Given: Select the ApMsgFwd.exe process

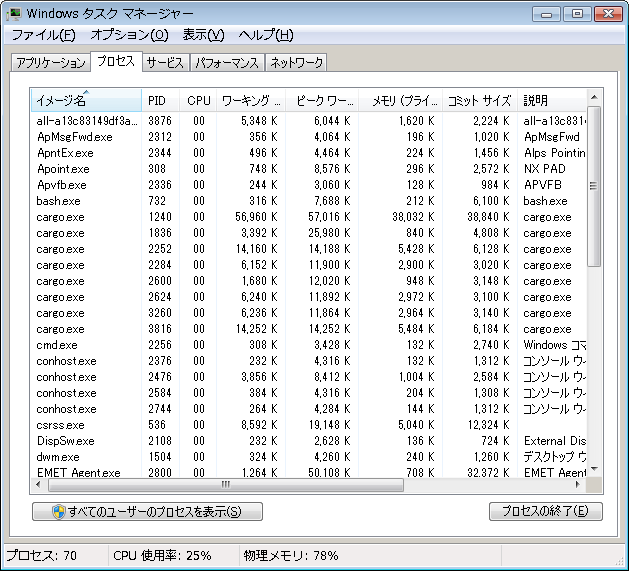Looking at the screenshot, I should tap(309, 137).
